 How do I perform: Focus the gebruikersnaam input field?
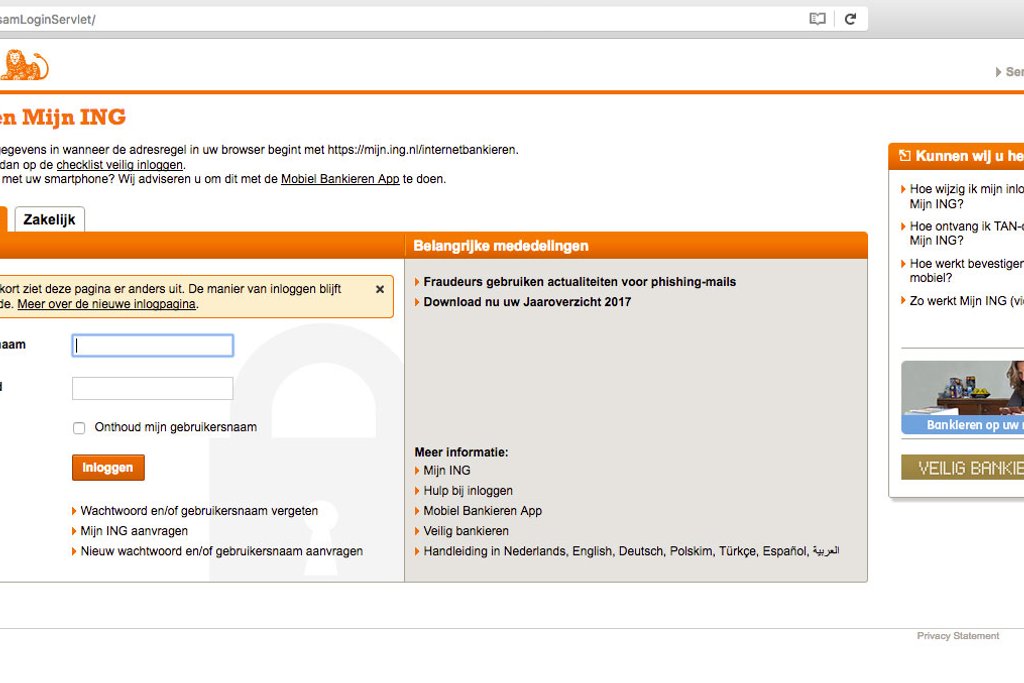coord(152,346)
